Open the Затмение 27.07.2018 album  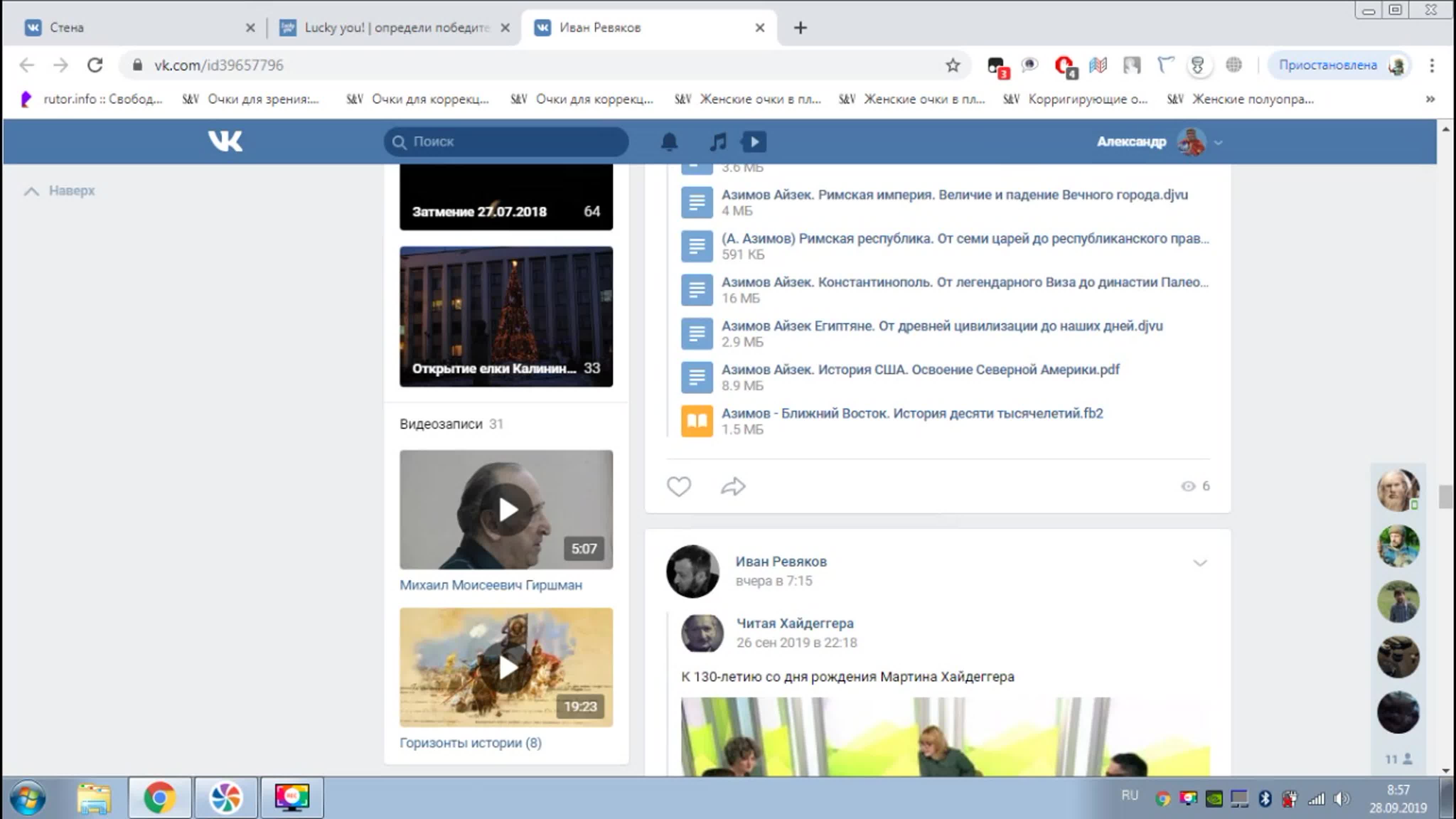506,197
